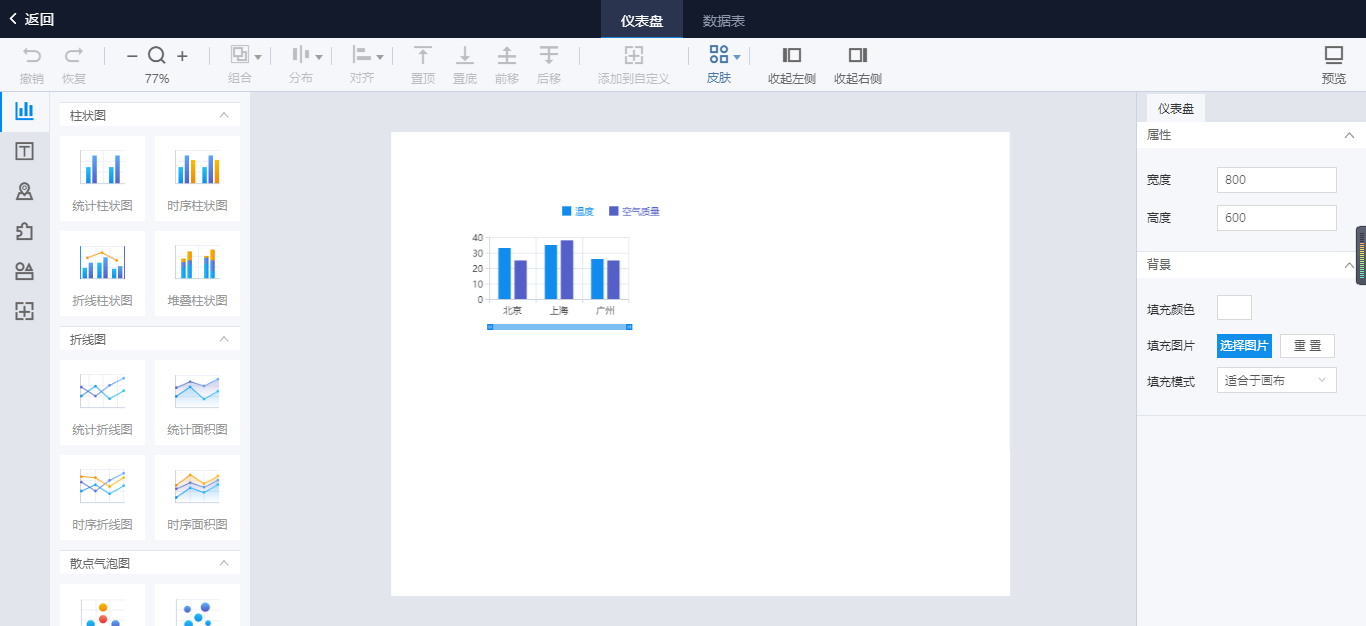Click the 高度 input field
The image size is (1366, 626).
[x=1277, y=218]
